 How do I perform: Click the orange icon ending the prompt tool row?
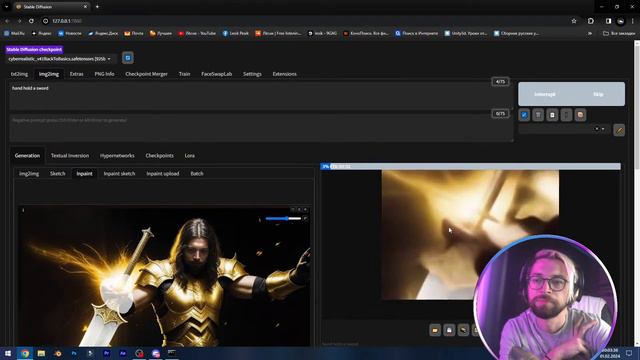coord(580,115)
